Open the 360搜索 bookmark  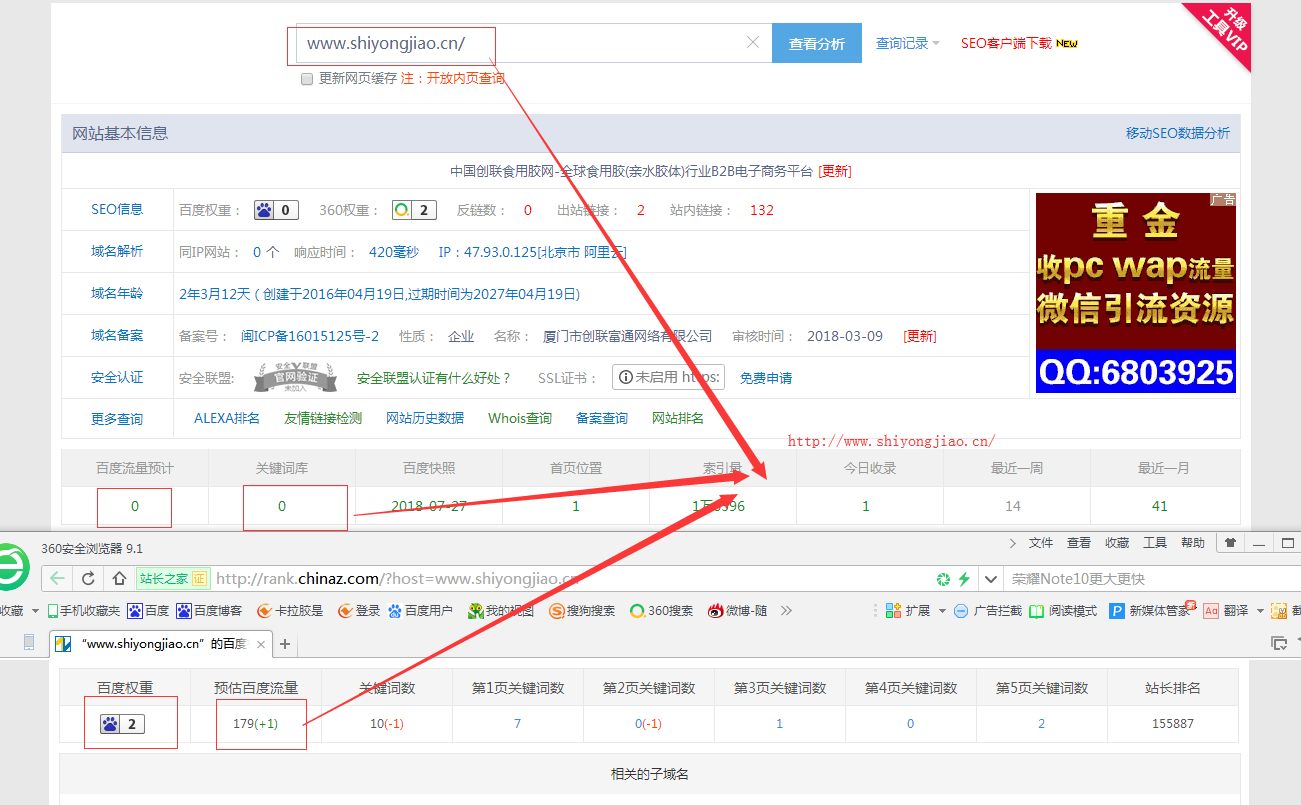pyautogui.click(x=660, y=610)
